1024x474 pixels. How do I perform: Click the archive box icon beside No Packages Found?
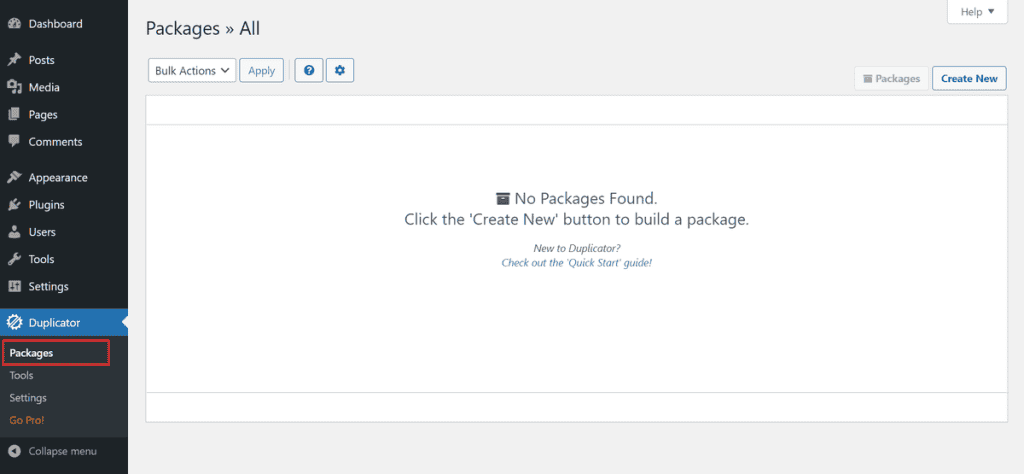click(x=502, y=198)
